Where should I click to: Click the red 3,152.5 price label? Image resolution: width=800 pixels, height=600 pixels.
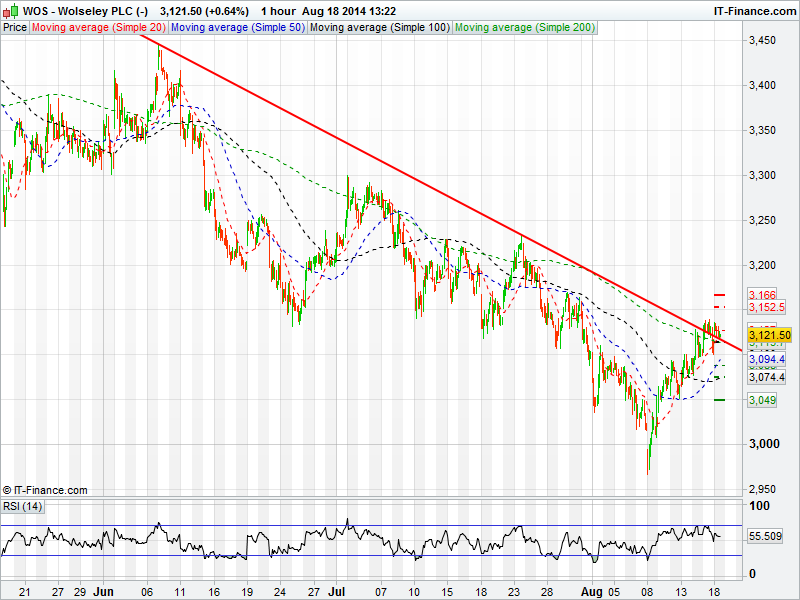[x=765, y=309]
